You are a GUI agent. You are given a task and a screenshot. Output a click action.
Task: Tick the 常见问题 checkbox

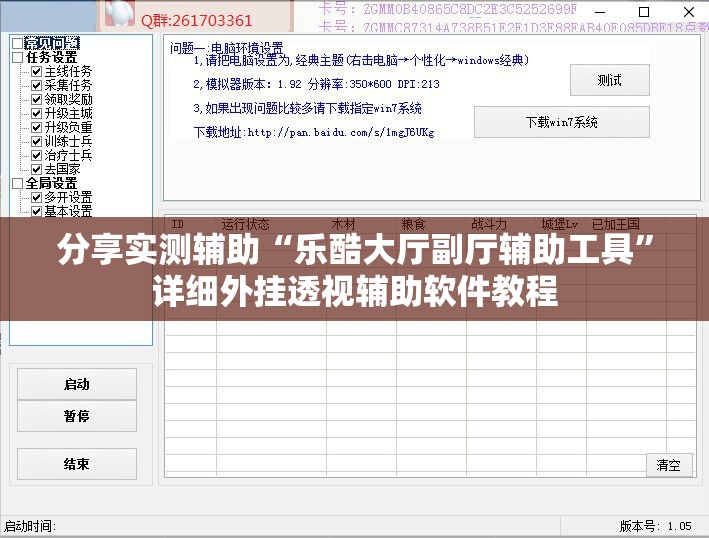tap(18, 43)
